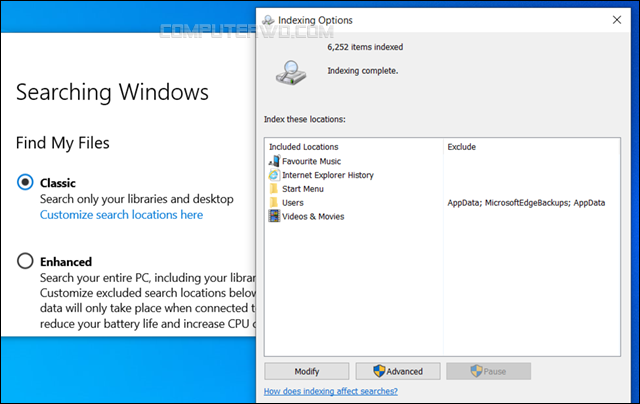This screenshot has width=640, height=404.
Task: Click the Modify button
Action: 307,371
